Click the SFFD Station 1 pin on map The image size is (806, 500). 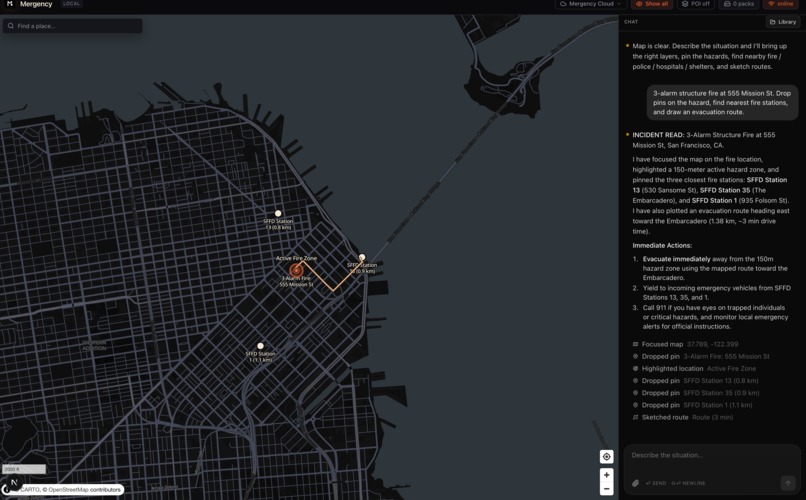tap(261, 346)
